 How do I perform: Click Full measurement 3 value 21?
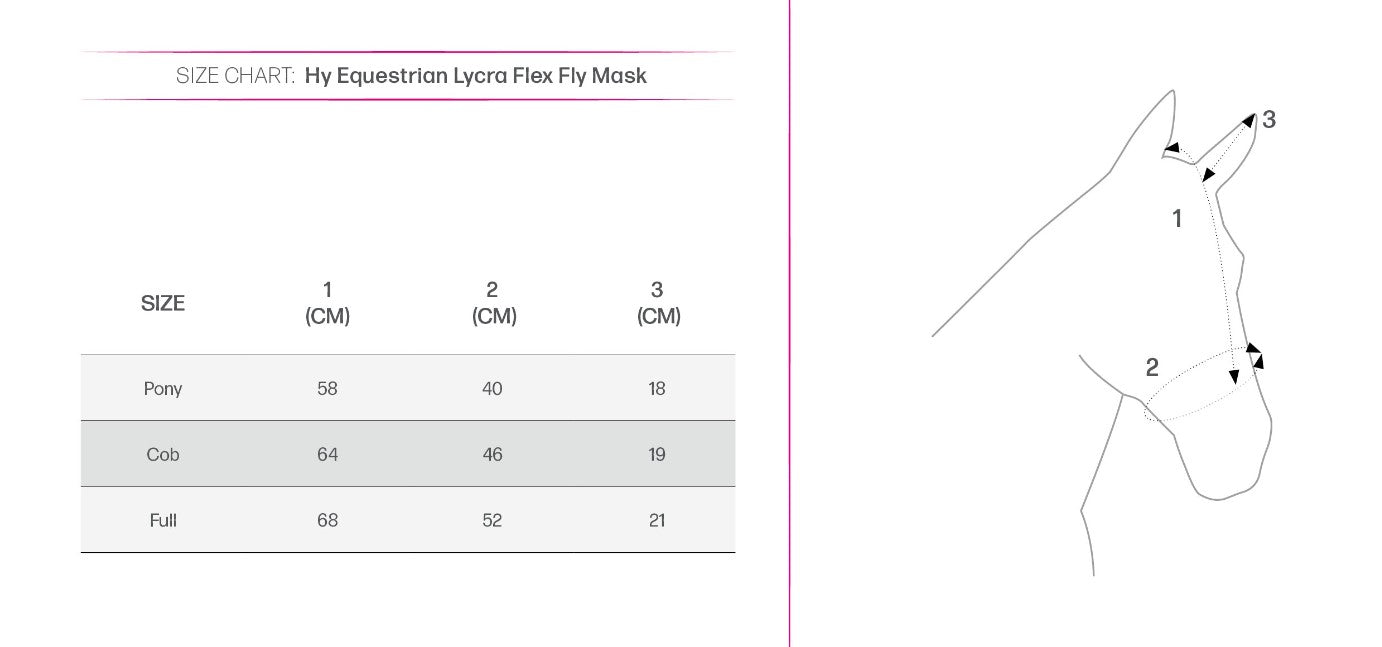(657, 520)
